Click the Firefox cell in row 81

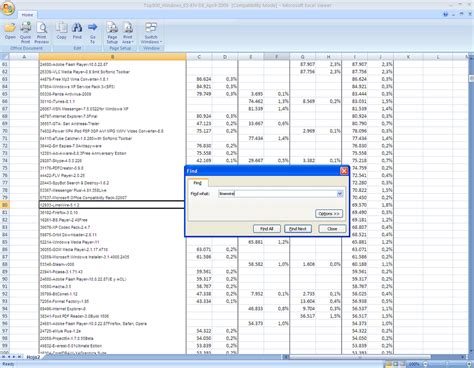point(112,212)
